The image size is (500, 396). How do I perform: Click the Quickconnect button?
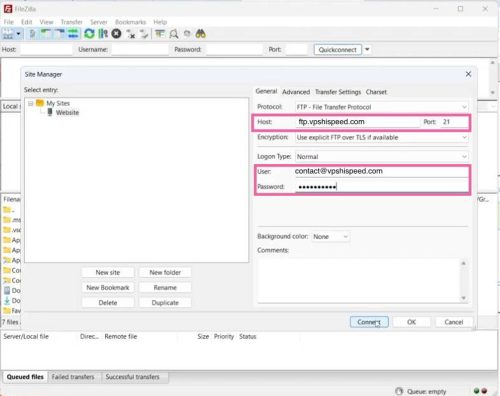pos(337,50)
